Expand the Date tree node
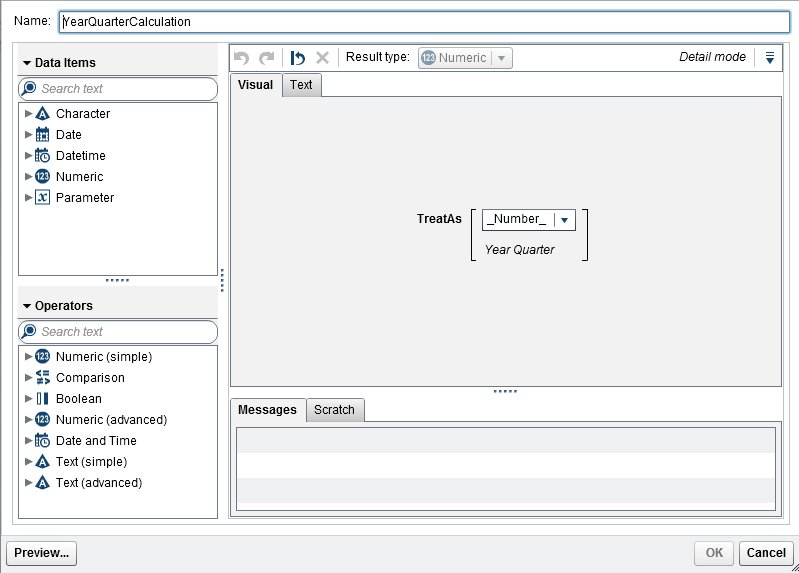 29,135
